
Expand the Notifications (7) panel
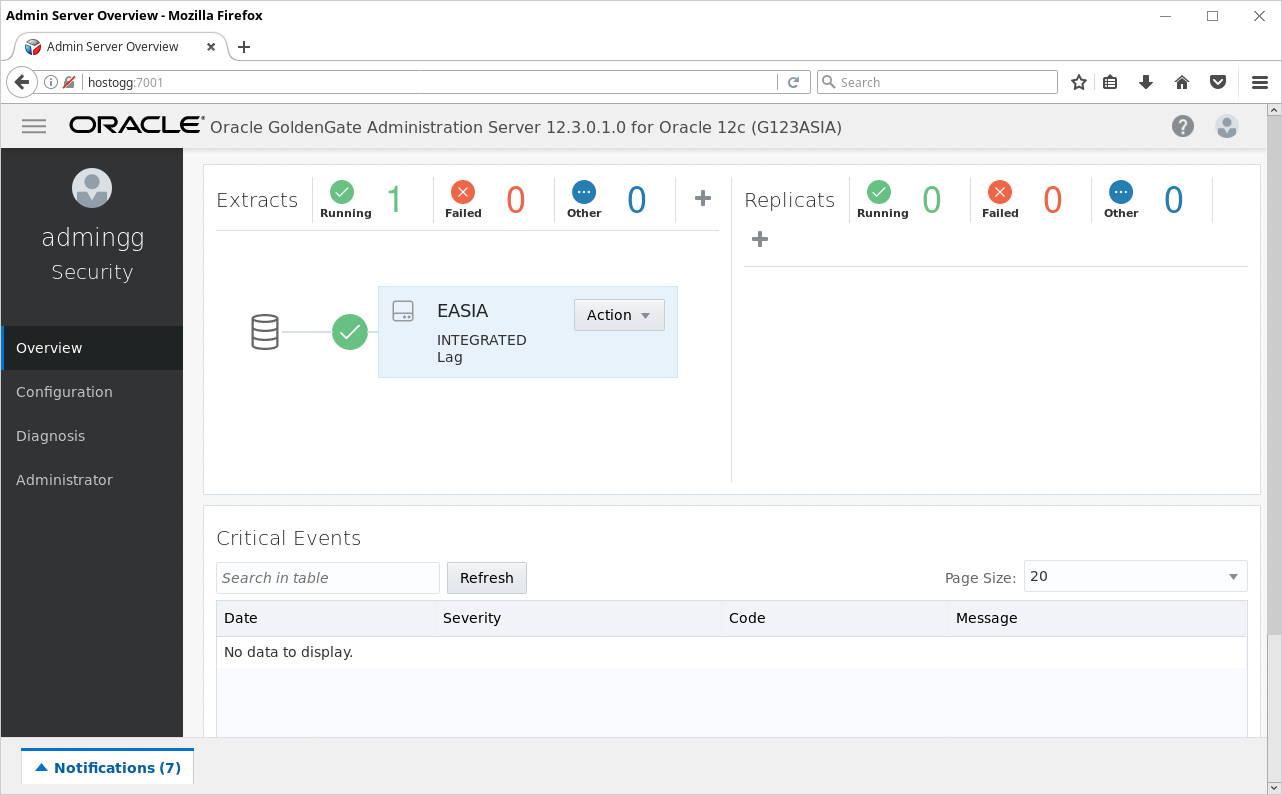[x=108, y=767]
